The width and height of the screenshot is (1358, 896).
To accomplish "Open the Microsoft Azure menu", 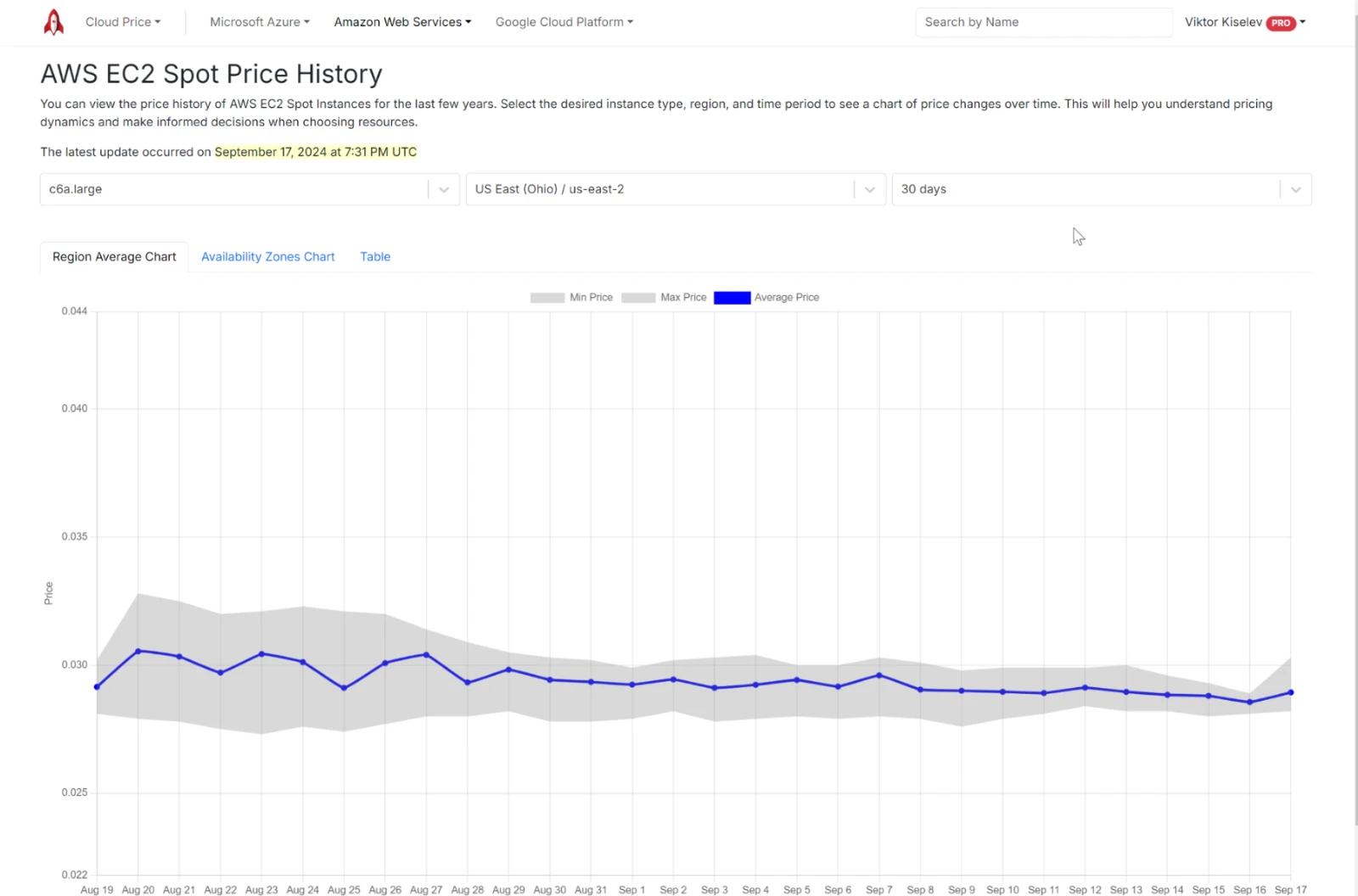I will click(x=260, y=22).
